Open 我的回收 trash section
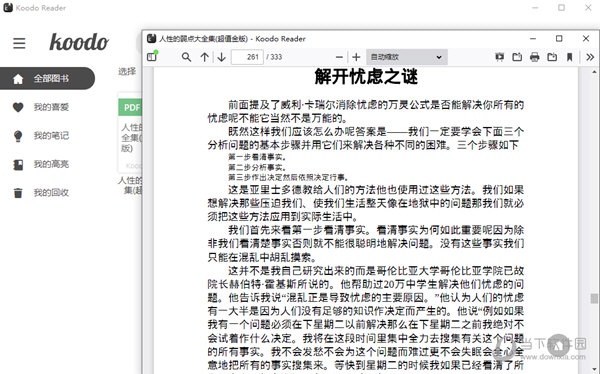Image resolution: width=600 pixels, height=374 pixels. tap(51, 193)
